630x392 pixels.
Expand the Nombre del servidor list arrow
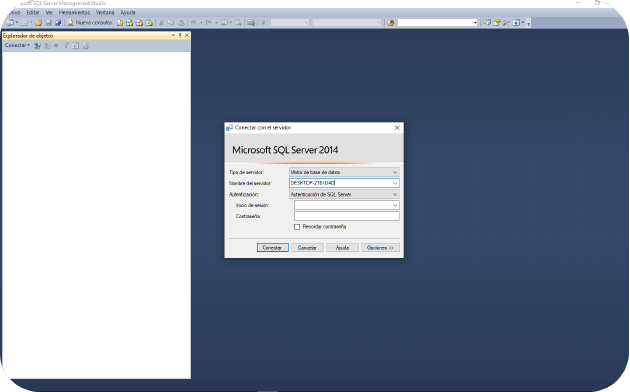[x=395, y=183]
